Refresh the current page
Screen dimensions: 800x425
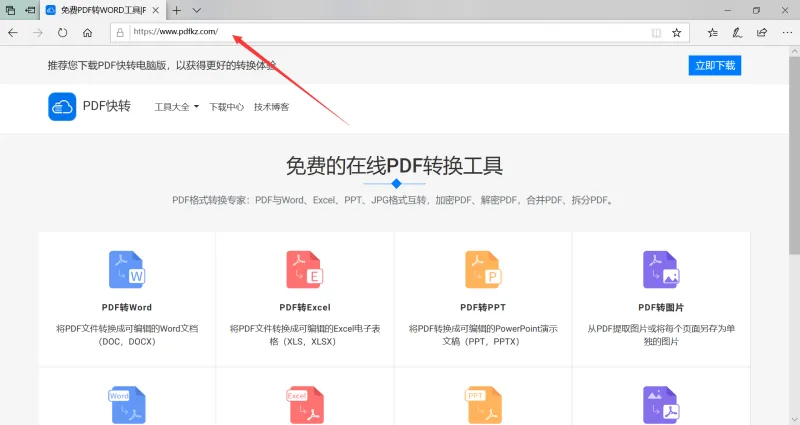62,33
